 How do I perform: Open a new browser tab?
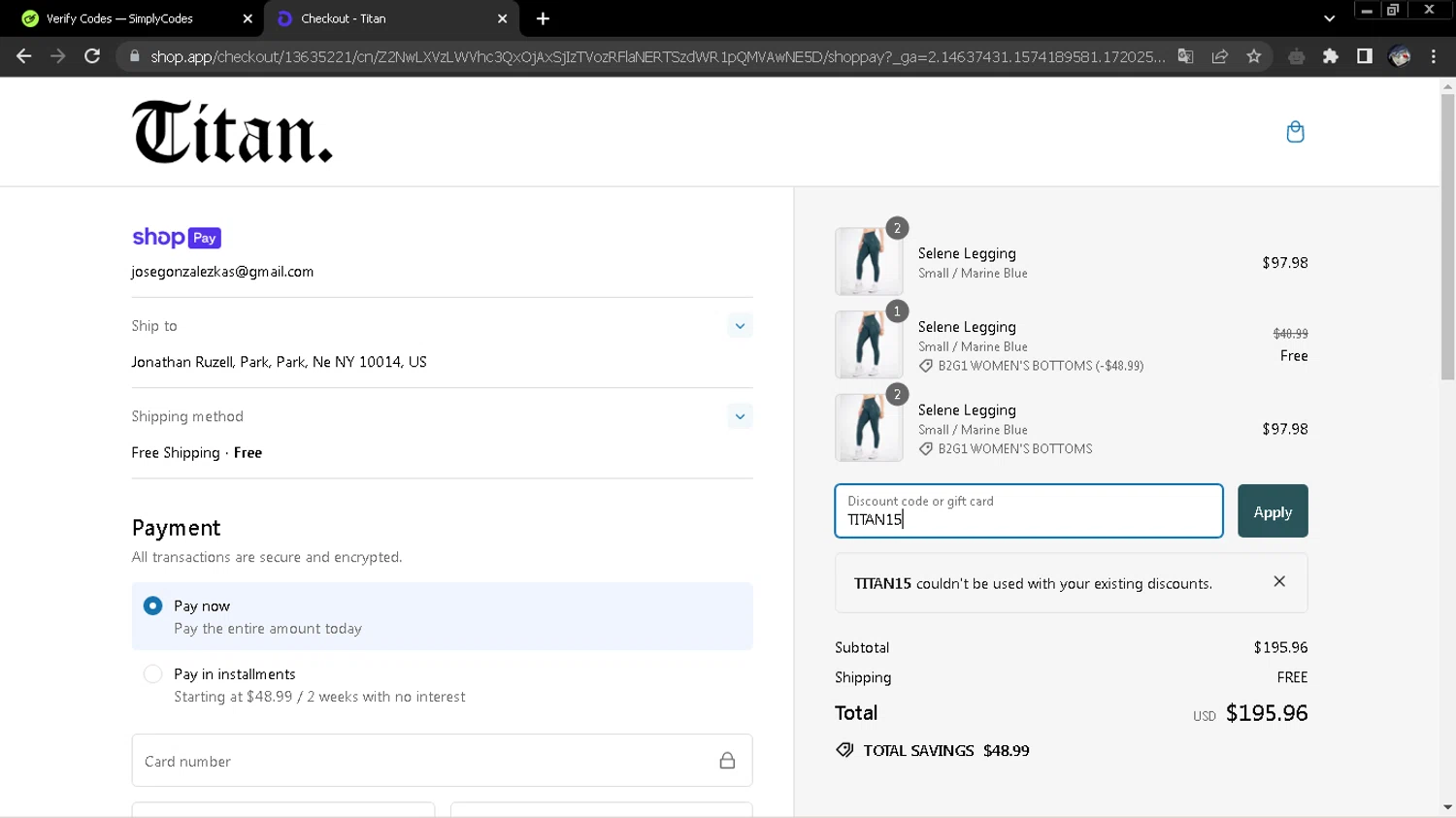point(543,18)
